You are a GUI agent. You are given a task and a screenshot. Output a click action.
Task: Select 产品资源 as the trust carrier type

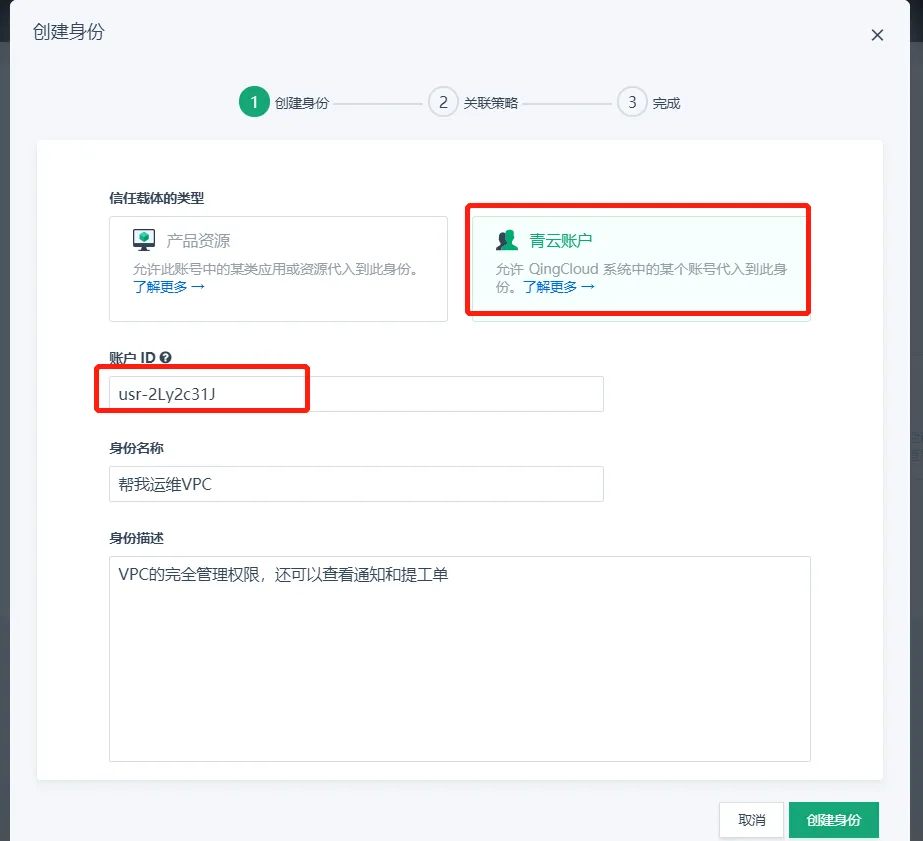pos(278,268)
